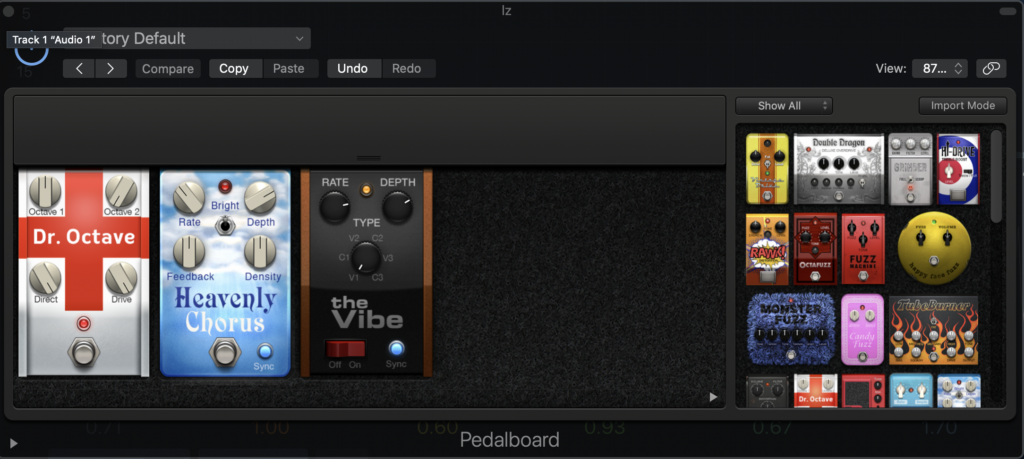The image size is (1024, 459).
Task: Click the Heavenly Chorus red LED
Action: [225, 187]
